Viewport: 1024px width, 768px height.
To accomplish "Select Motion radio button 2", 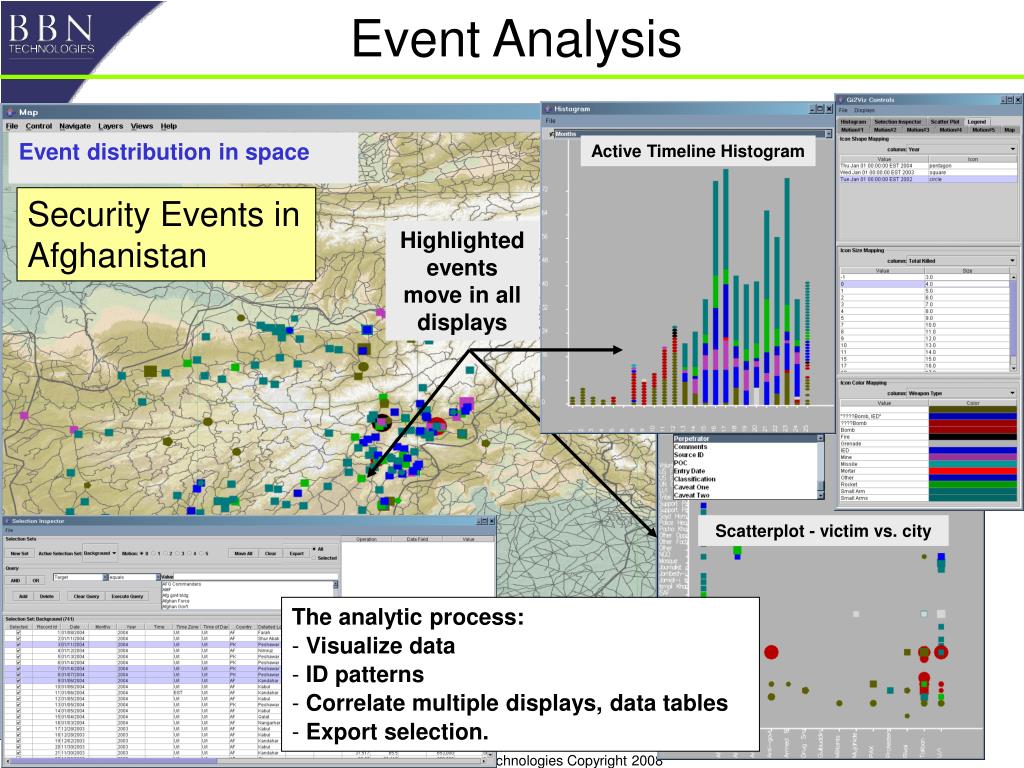I will [x=166, y=553].
